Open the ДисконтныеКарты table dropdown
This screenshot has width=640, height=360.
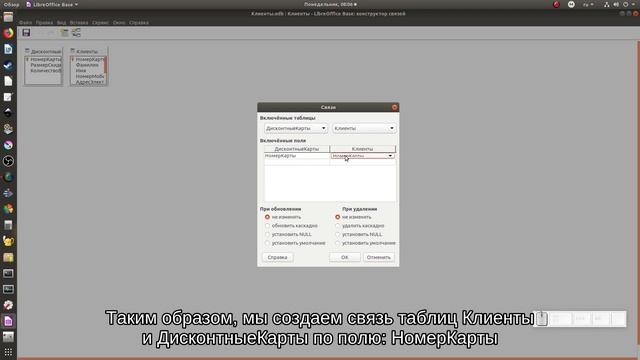click(296, 128)
